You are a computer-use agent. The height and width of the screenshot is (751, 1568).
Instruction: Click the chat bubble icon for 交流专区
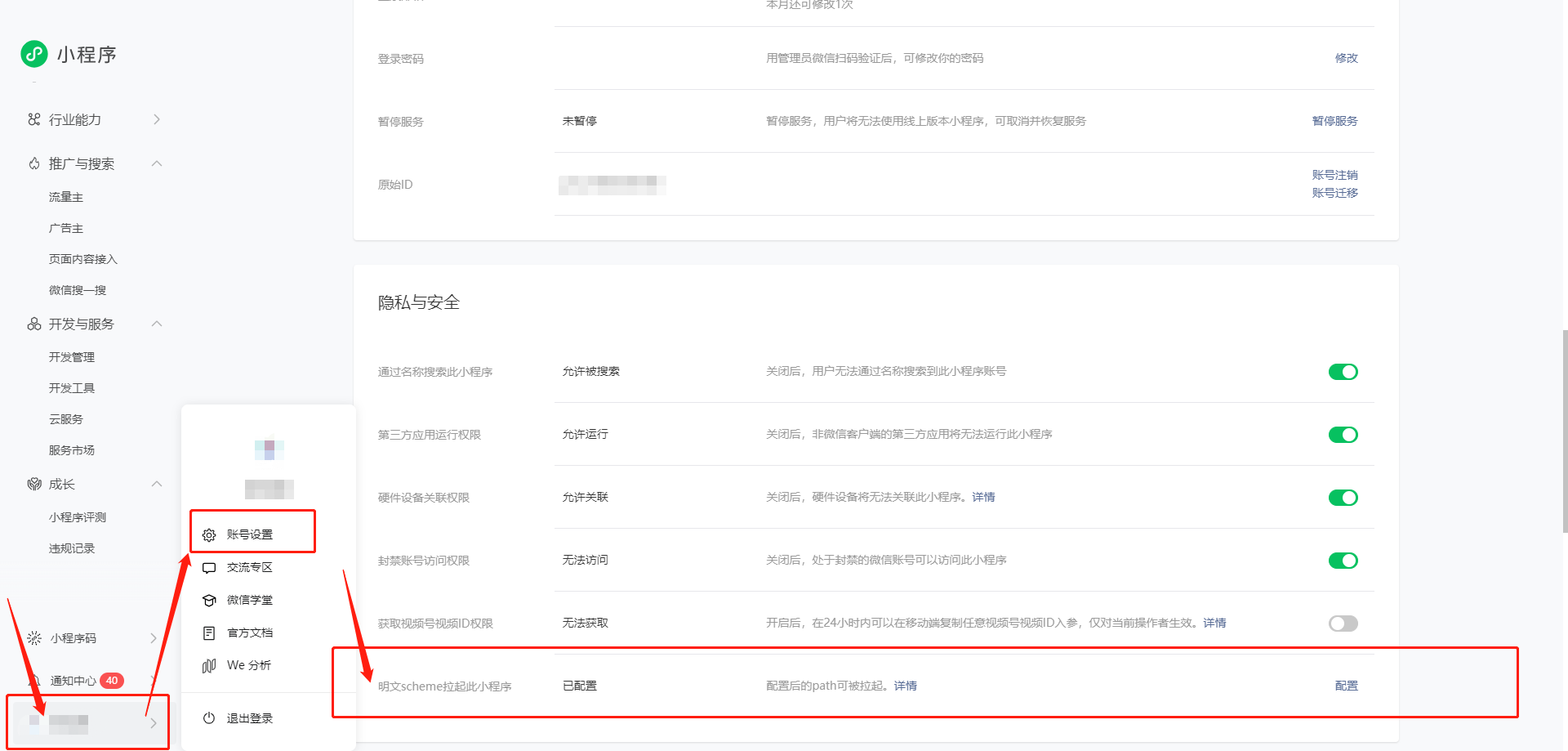tap(209, 568)
